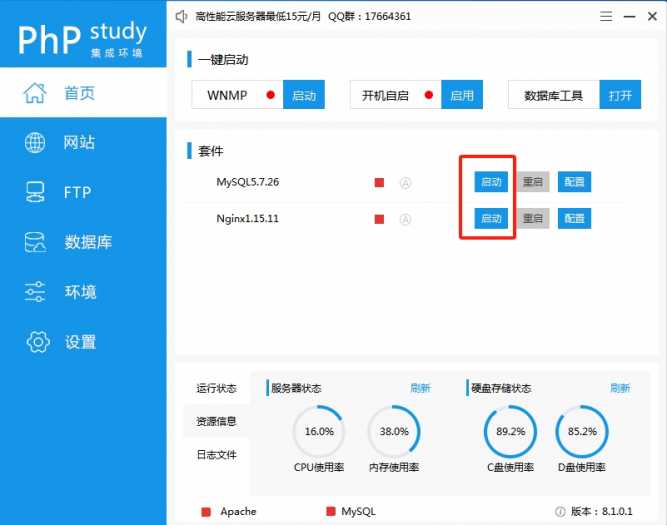Refresh 硬盘存储状态 with 刷新 link
Image resolution: width=667 pixels, height=525 pixels.
[620, 388]
